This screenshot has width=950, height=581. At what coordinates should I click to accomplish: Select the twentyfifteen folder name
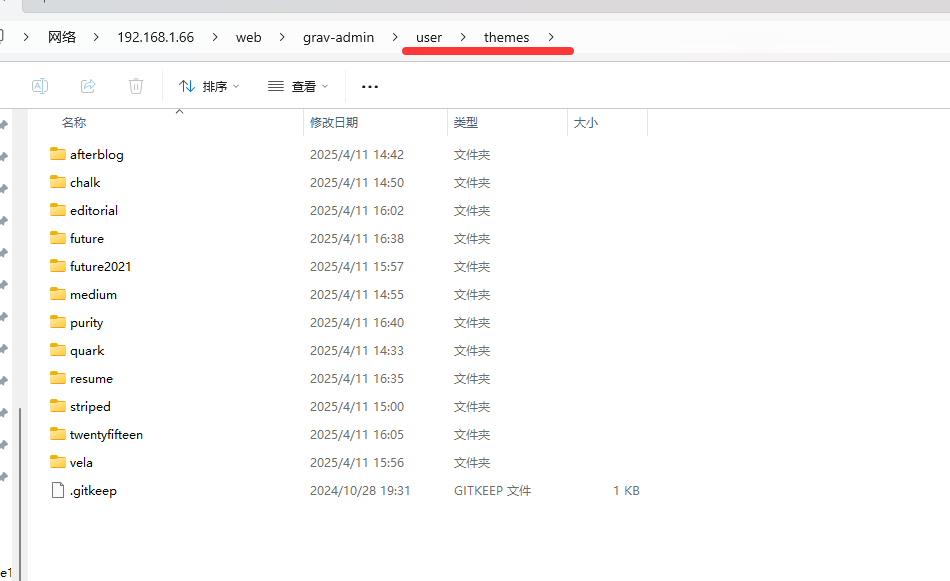(x=106, y=434)
